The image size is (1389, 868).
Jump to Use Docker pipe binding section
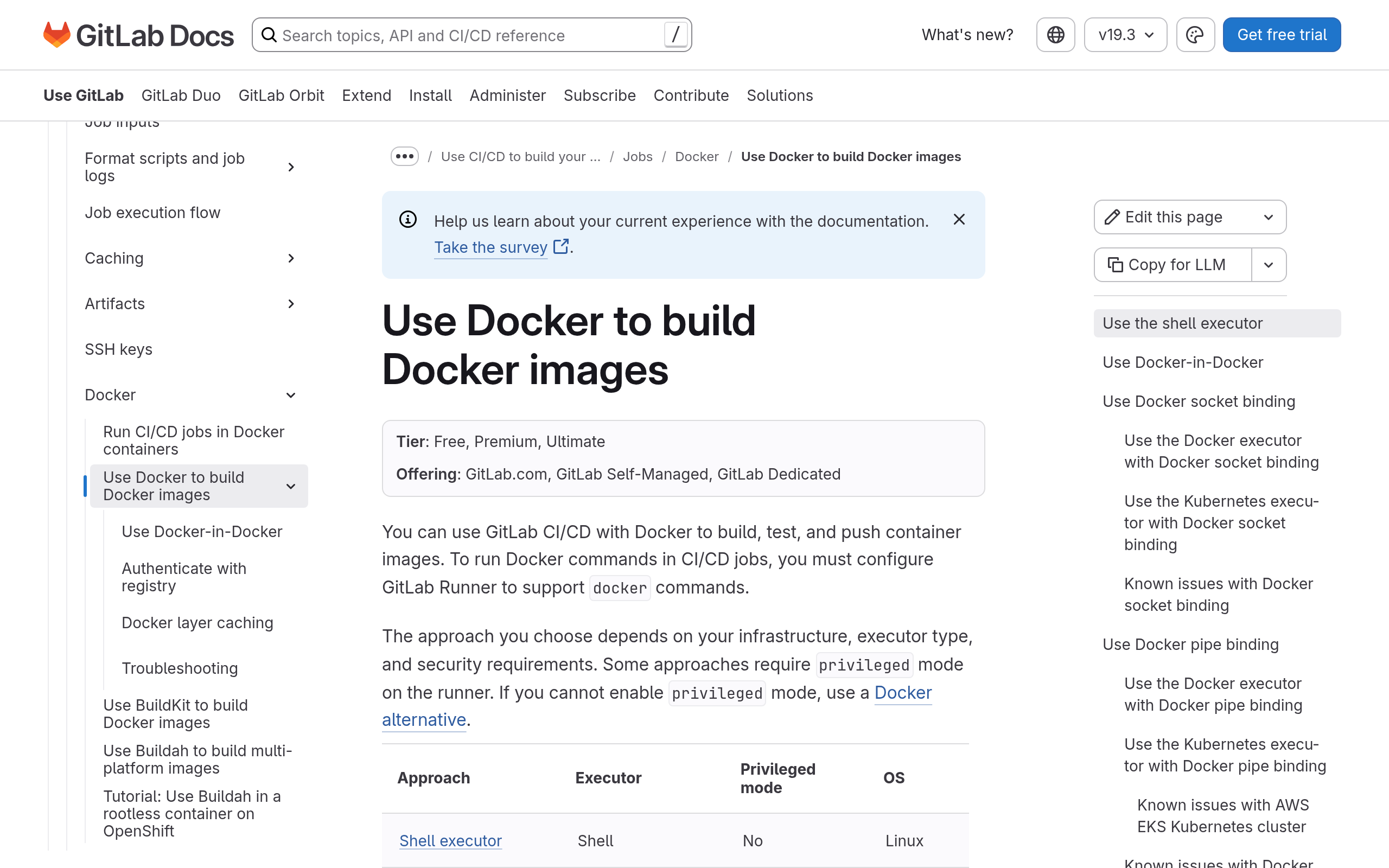click(1190, 644)
